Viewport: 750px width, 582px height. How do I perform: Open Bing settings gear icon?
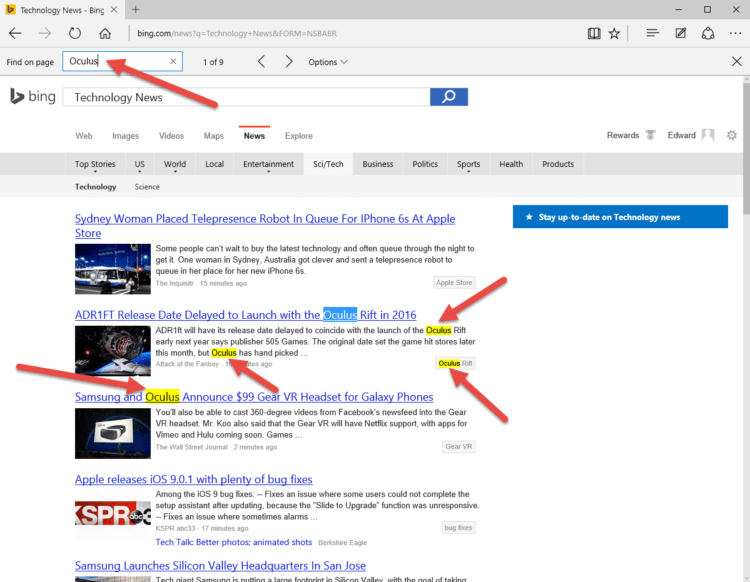(731, 135)
